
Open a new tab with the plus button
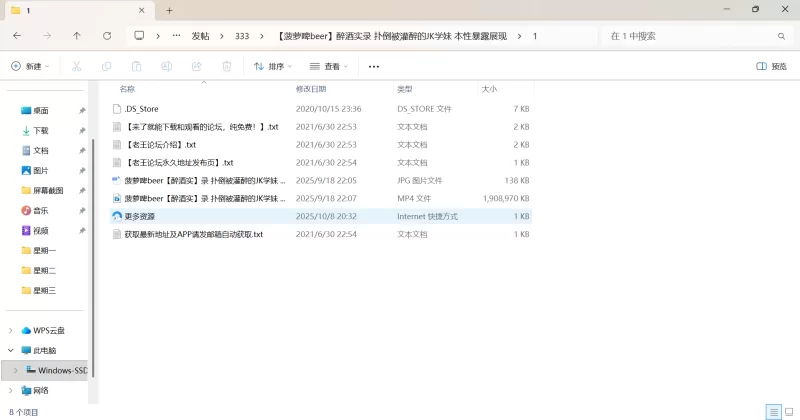coord(169,10)
